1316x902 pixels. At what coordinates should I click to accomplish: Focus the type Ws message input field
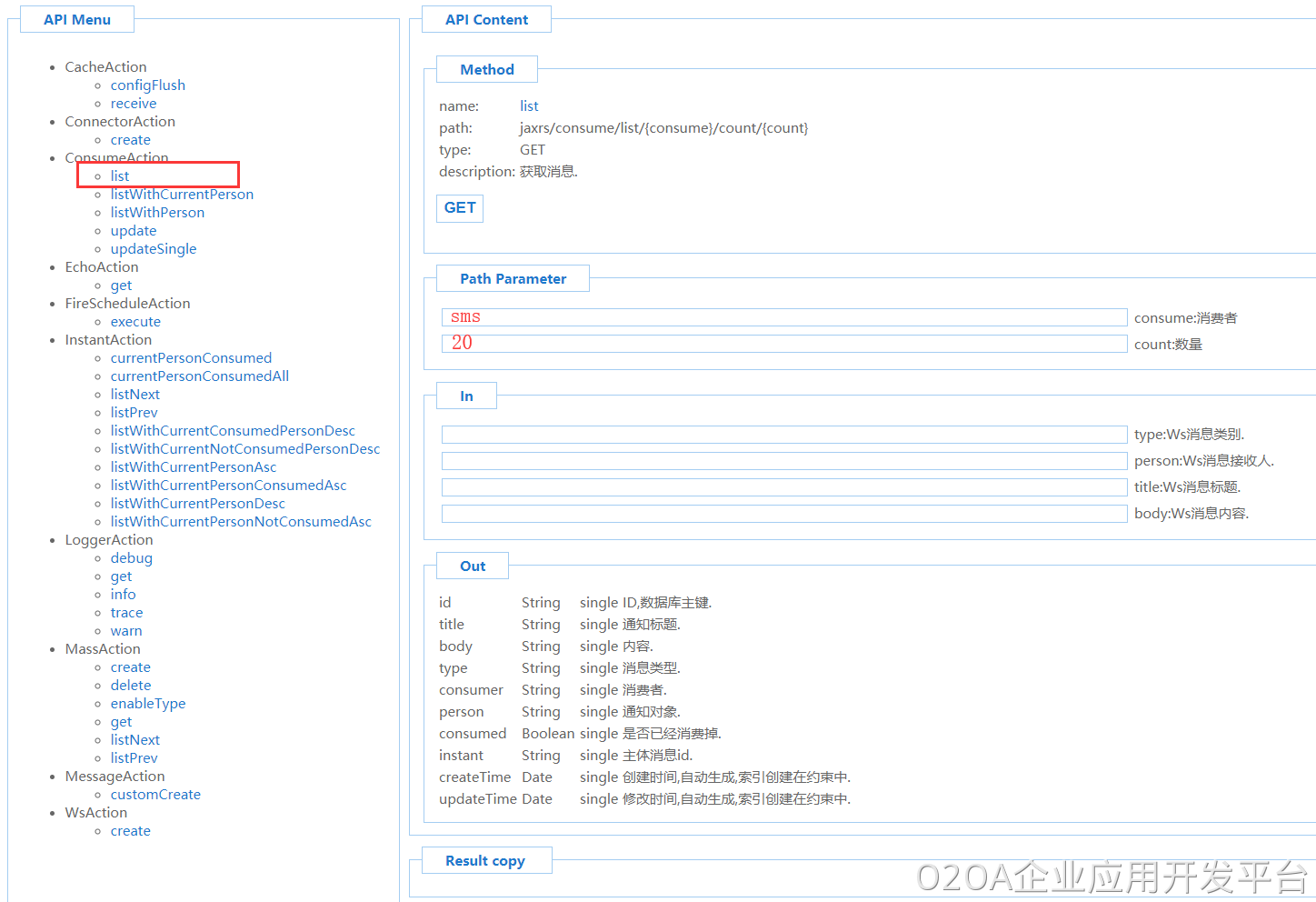[783, 435]
